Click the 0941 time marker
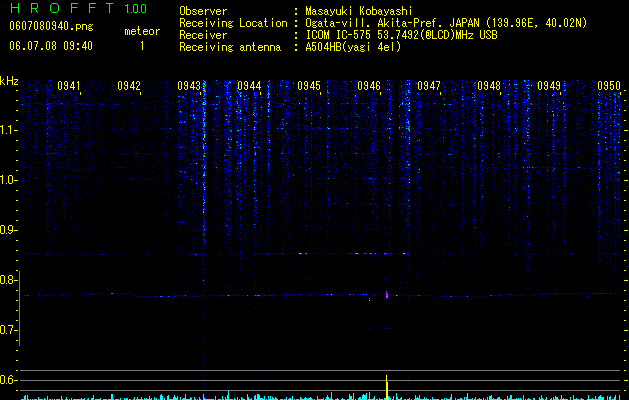629x400 pixels. tap(69, 86)
